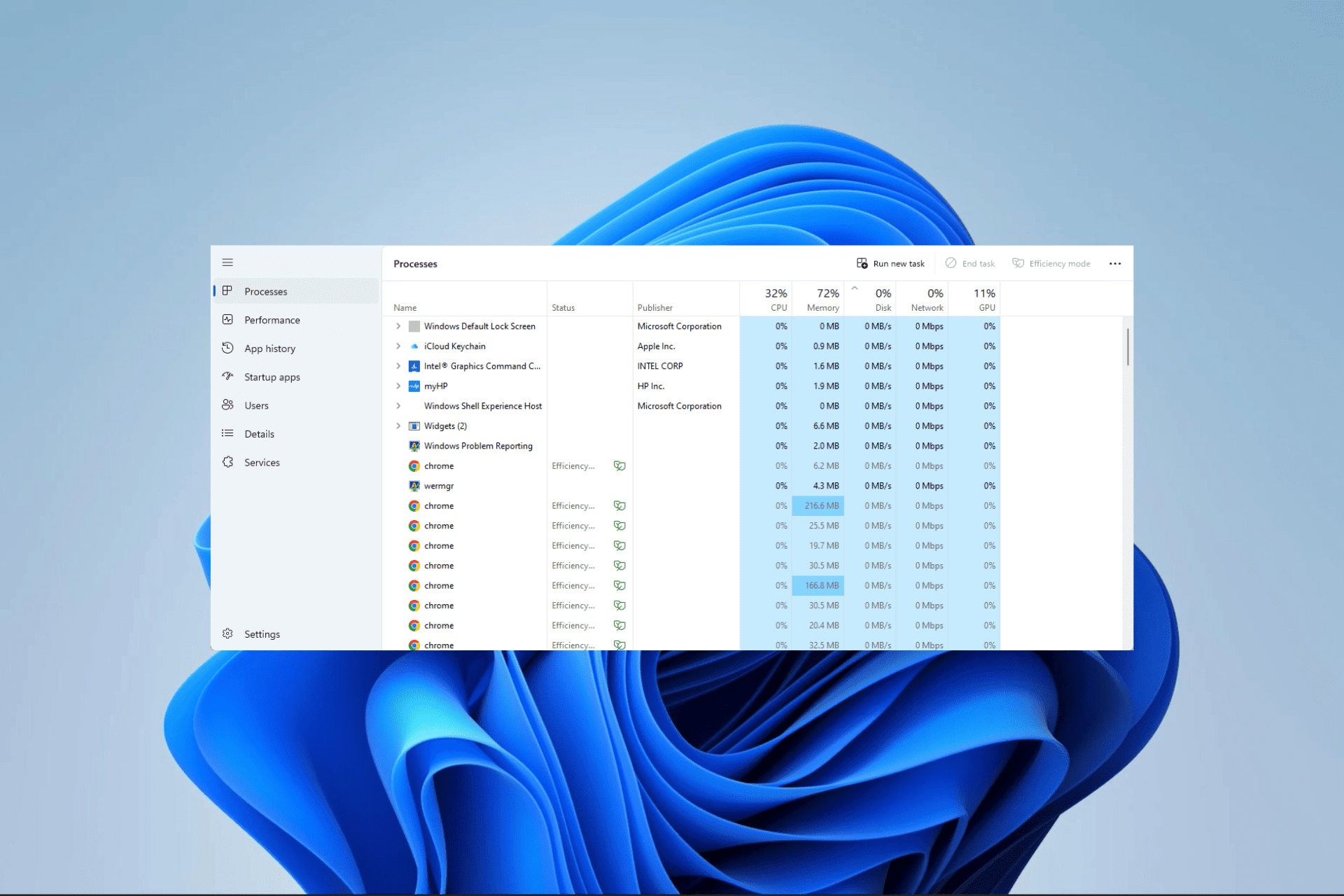Open the Users page from the sidebar

256,406
